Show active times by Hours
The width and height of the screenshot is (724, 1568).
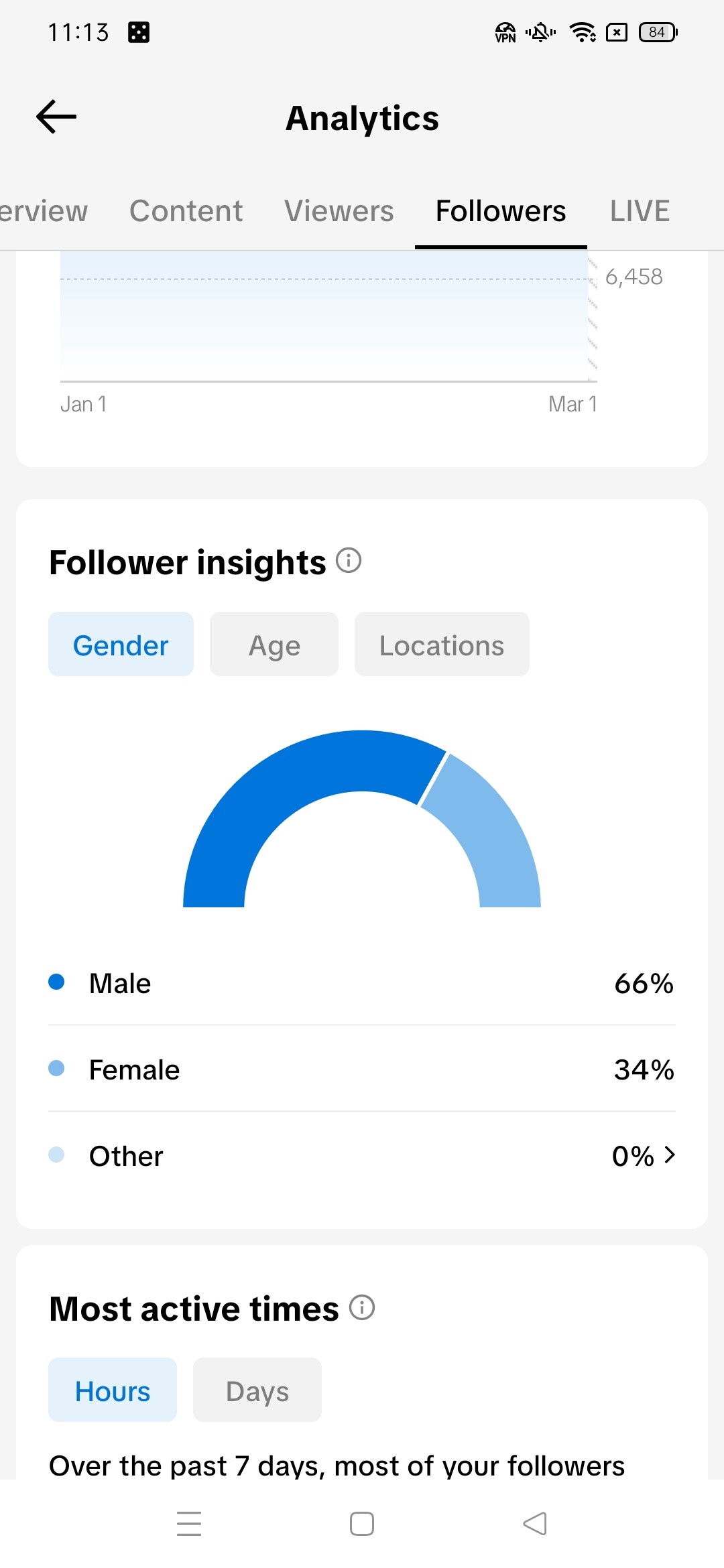113,1390
